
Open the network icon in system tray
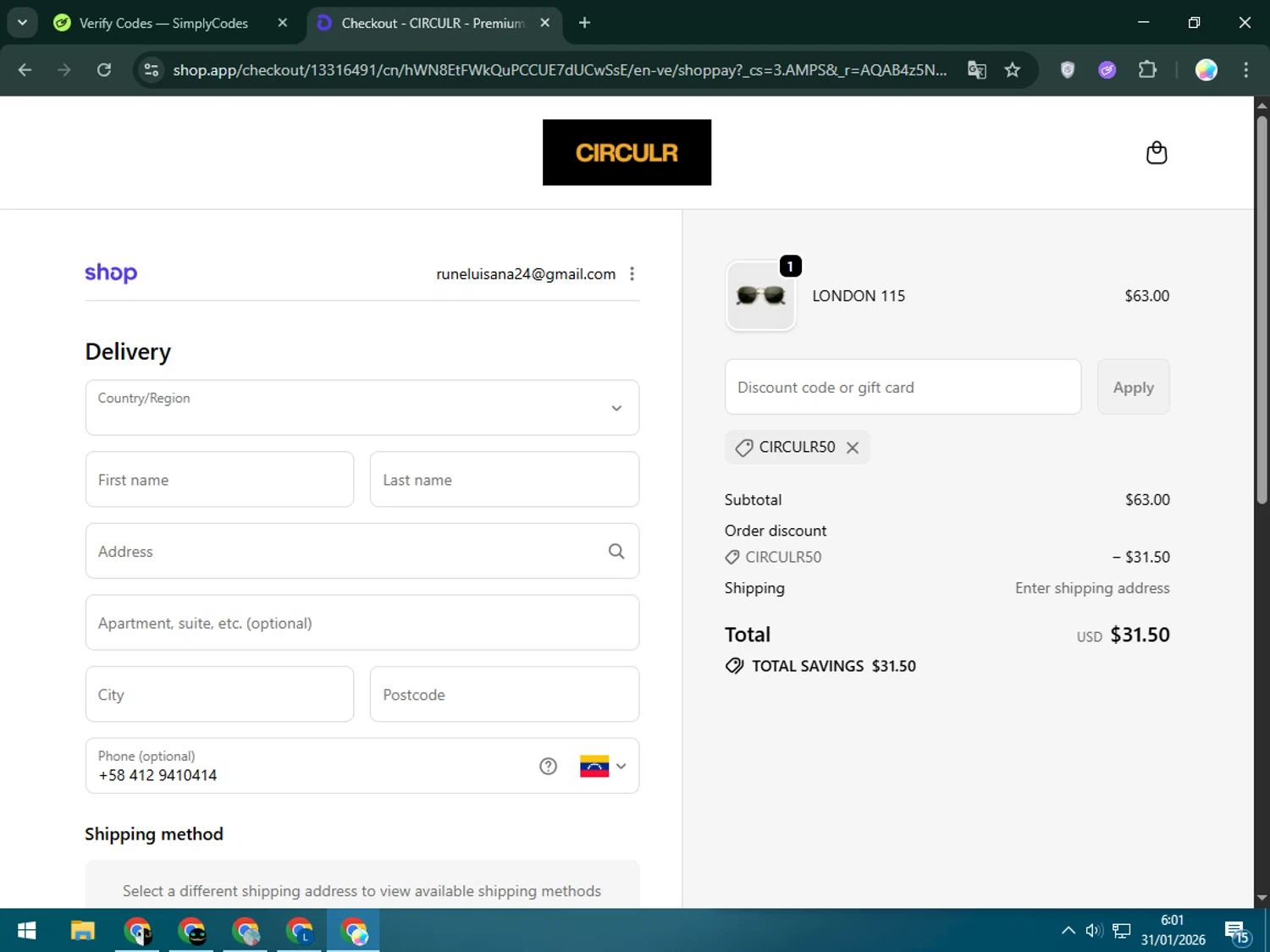(x=1122, y=931)
